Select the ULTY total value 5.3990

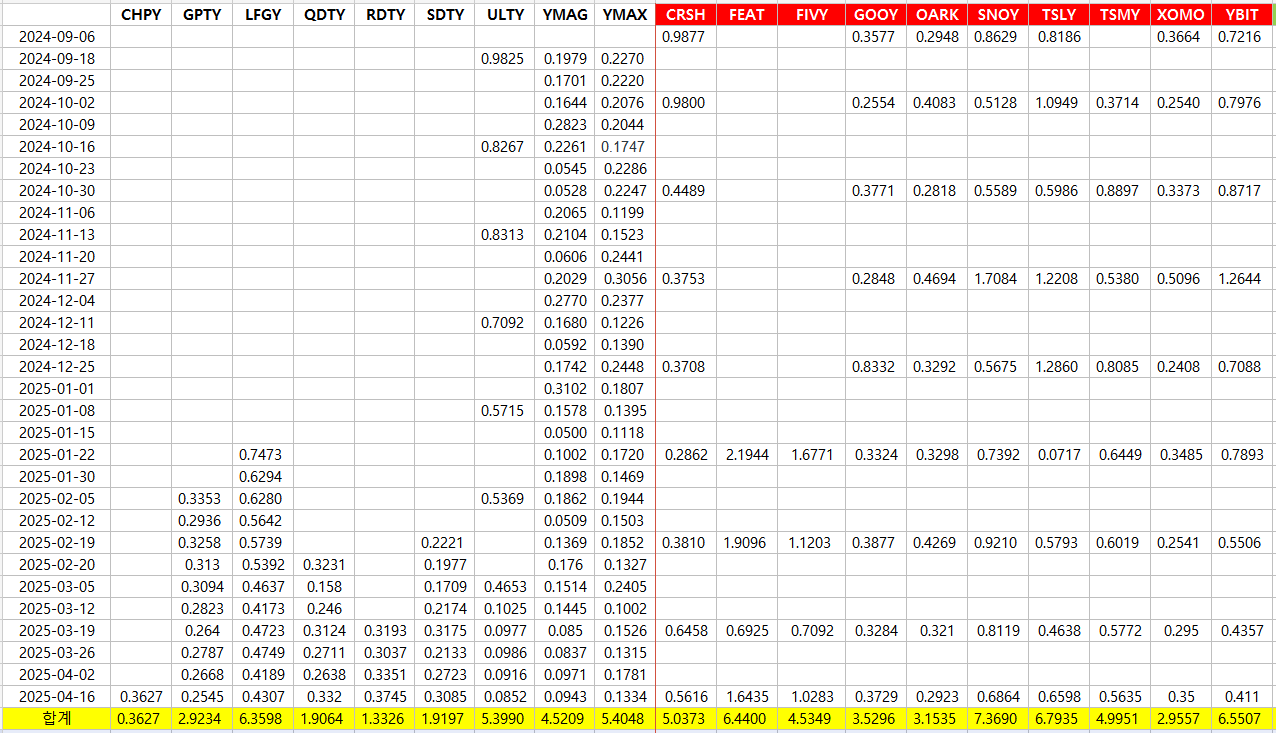(505, 718)
